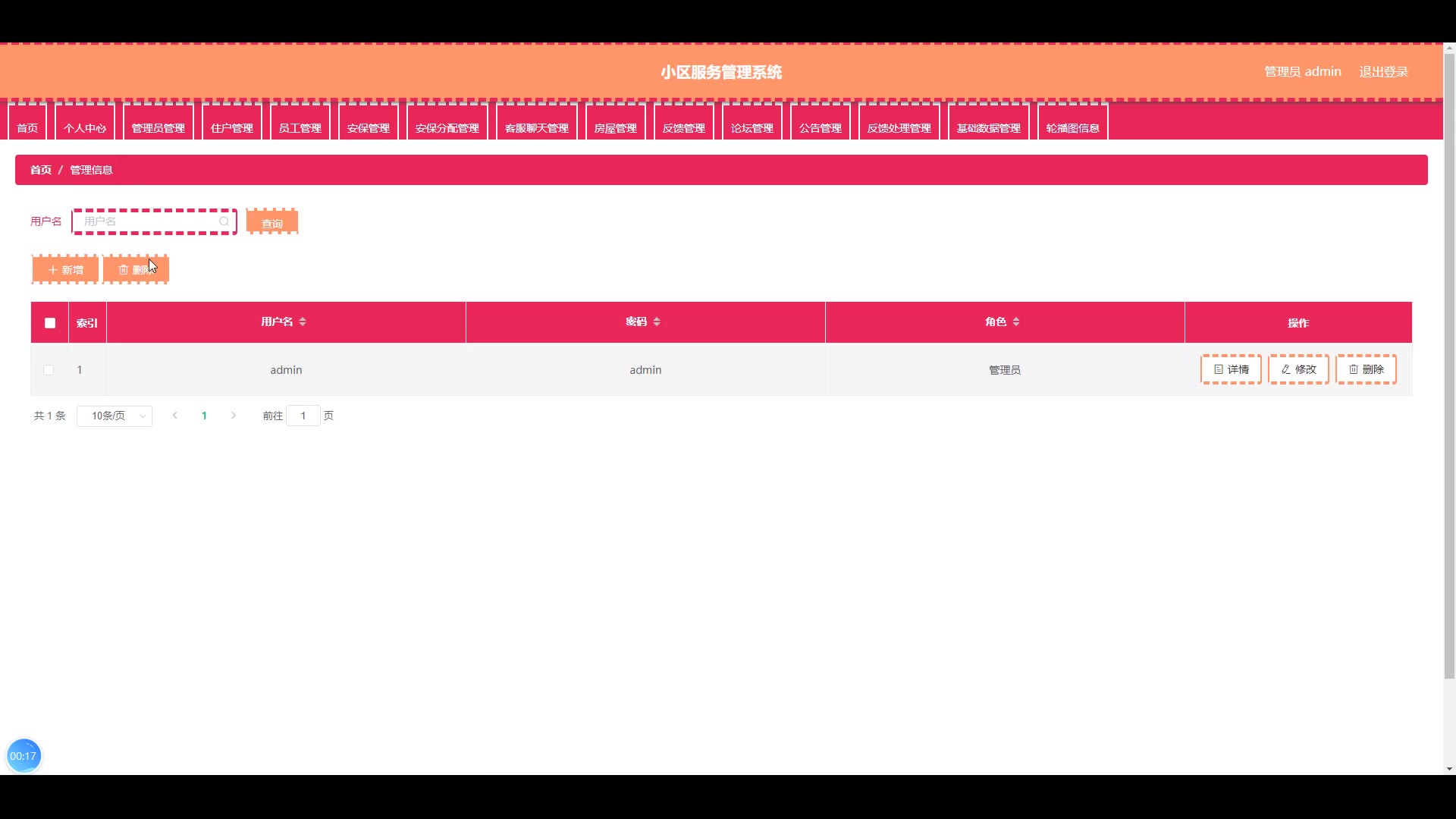Open the 客服聊天管理 navigation tab
The image size is (1456, 819).
[537, 123]
